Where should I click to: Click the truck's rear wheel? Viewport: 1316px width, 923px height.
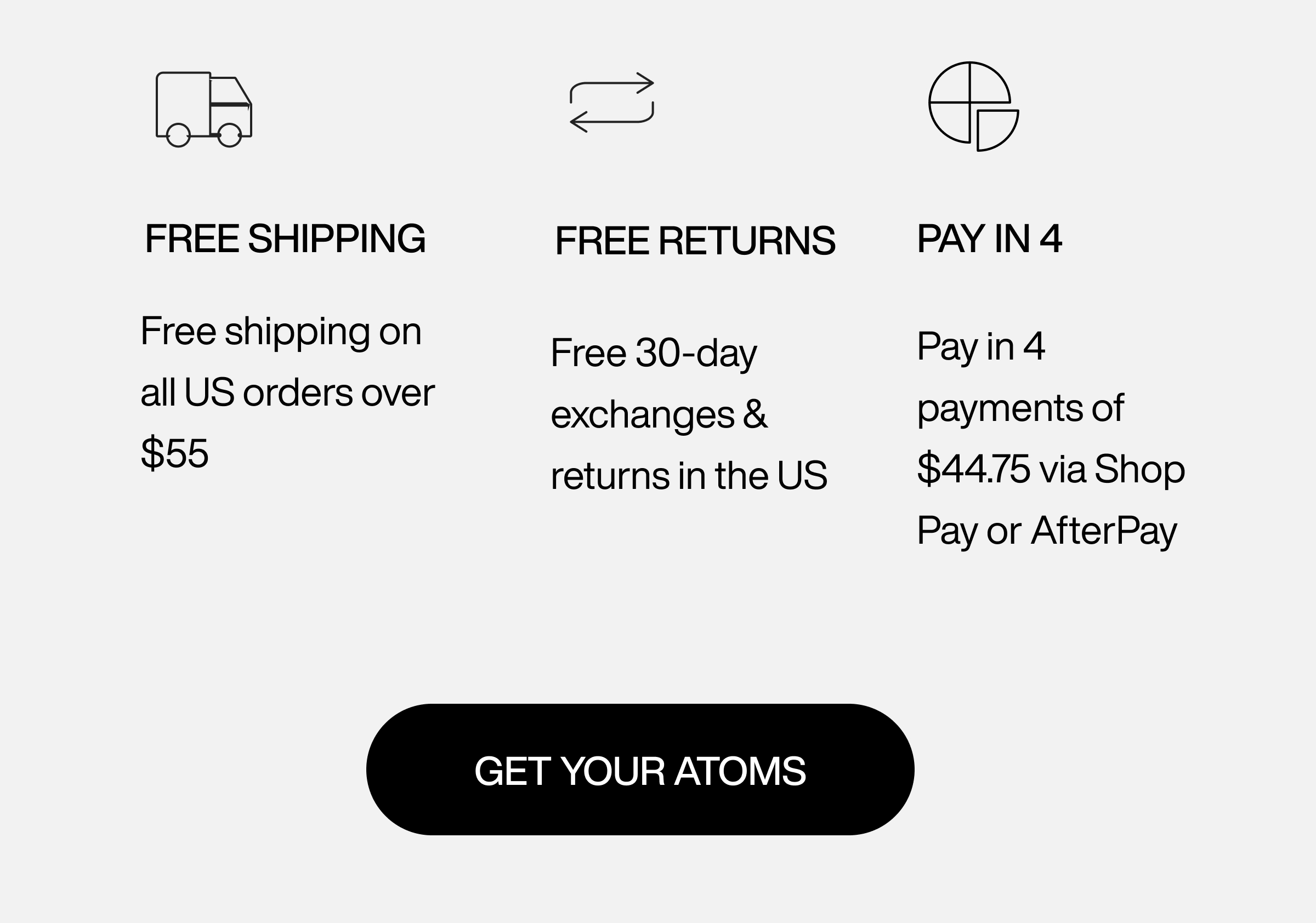point(178,136)
